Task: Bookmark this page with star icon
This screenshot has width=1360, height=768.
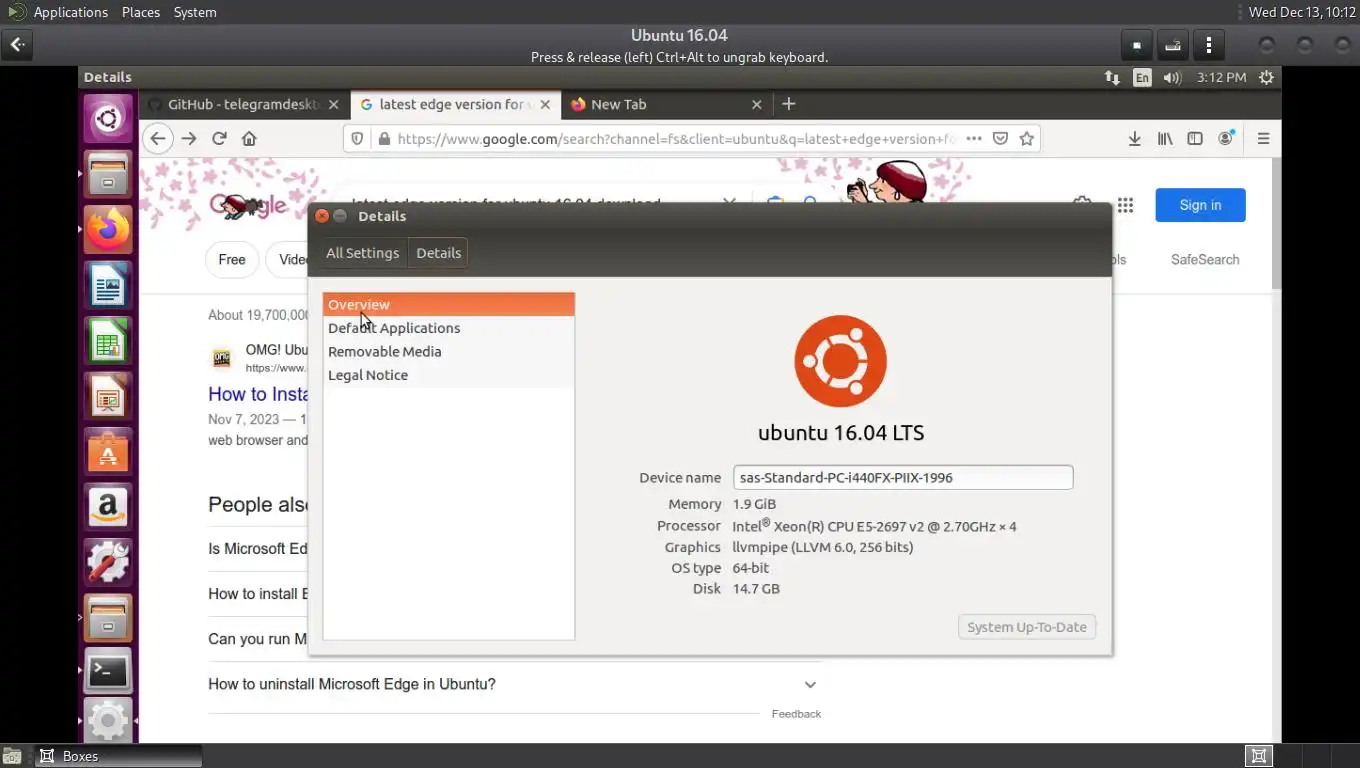Action: 1026,139
